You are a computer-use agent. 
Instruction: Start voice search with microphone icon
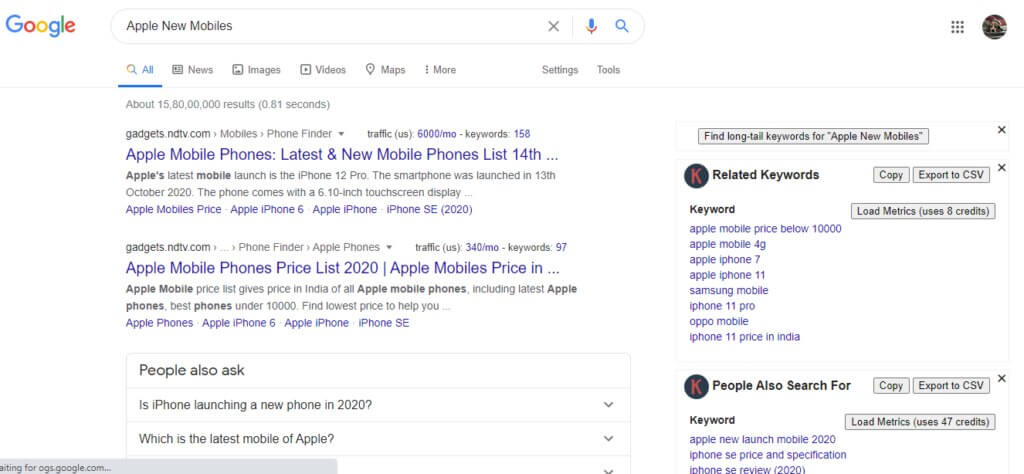[x=591, y=26]
